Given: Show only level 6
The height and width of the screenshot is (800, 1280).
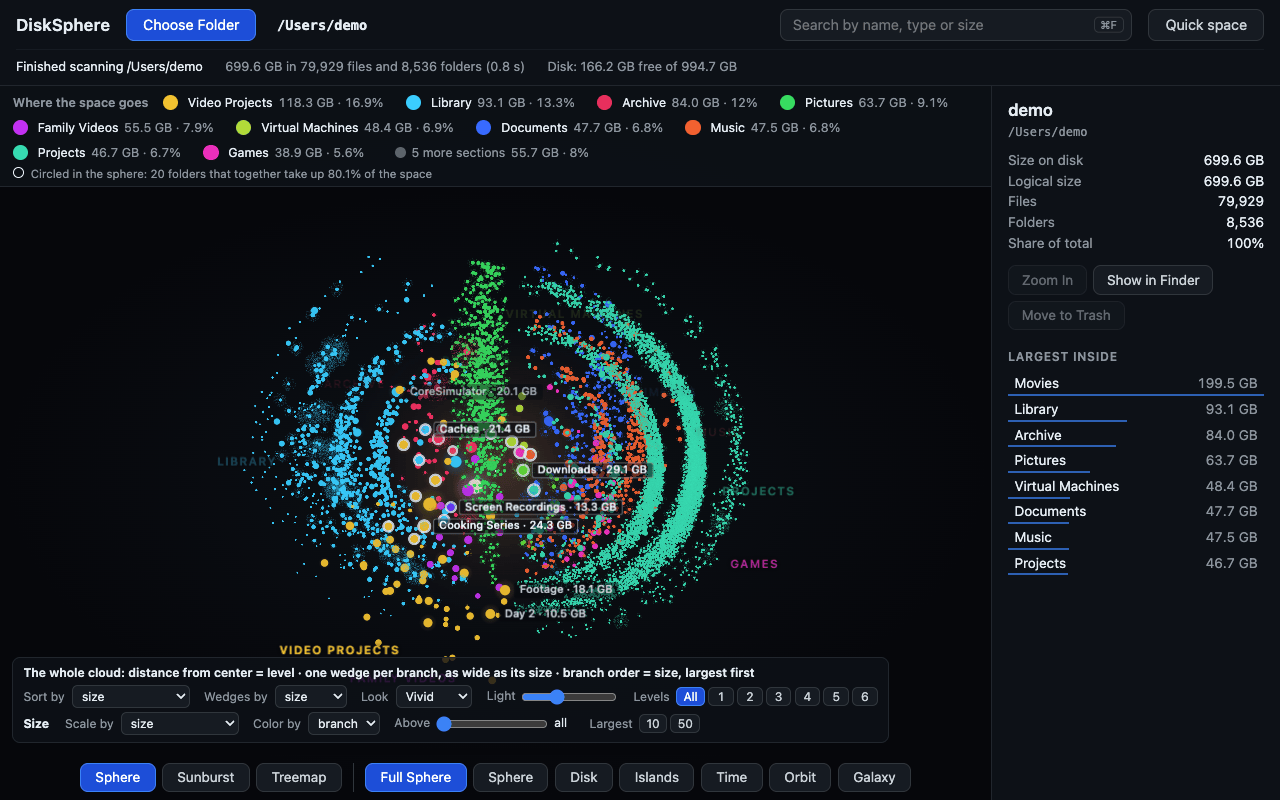Looking at the screenshot, I should point(865,697).
